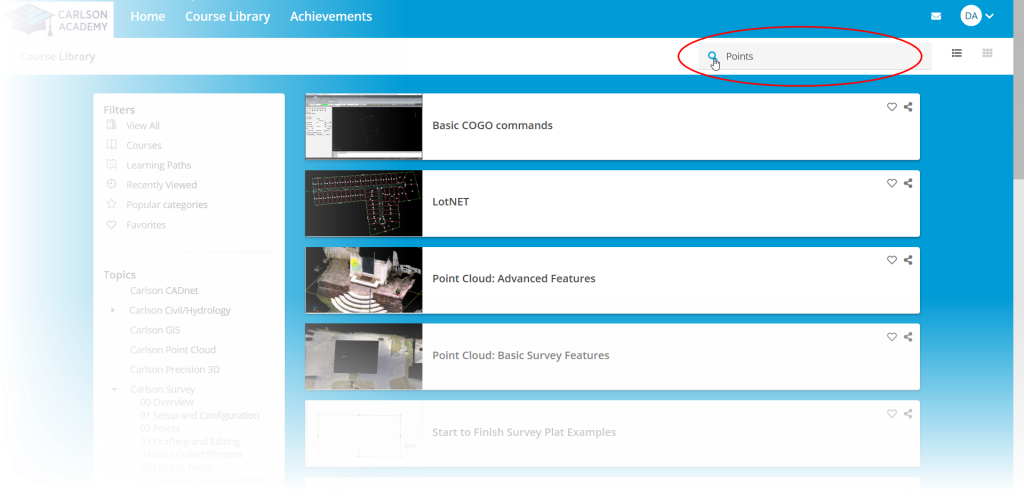Go to the Achievements page
The height and width of the screenshot is (492, 1024).
click(x=331, y=16)
